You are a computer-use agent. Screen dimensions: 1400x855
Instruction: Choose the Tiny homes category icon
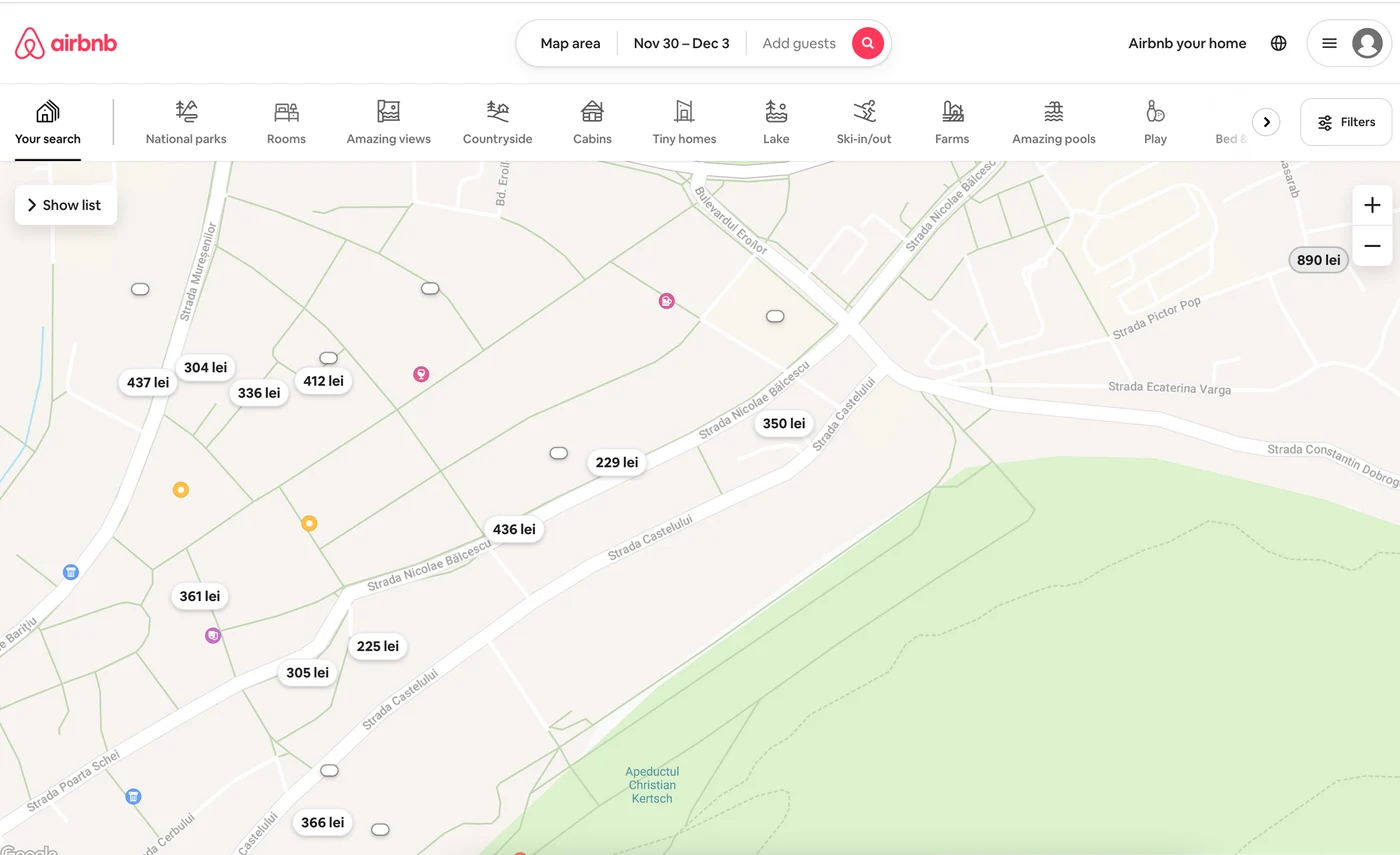(684, 111)
